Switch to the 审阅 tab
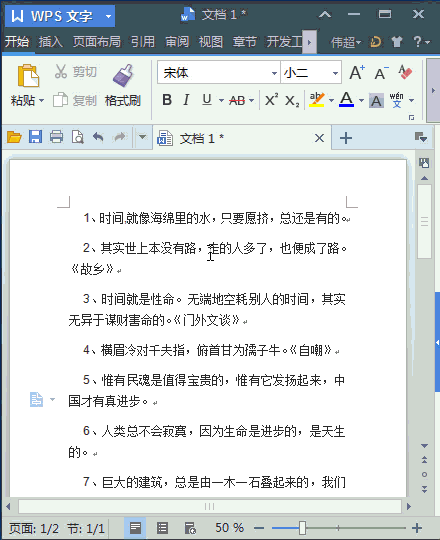440x540 pixels. pos(177,42)
